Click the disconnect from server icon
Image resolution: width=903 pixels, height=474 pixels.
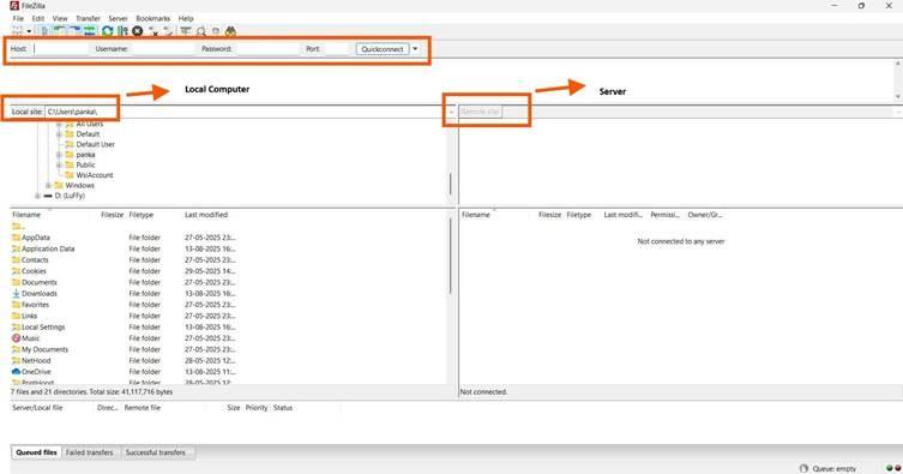(x=153, y=31)
